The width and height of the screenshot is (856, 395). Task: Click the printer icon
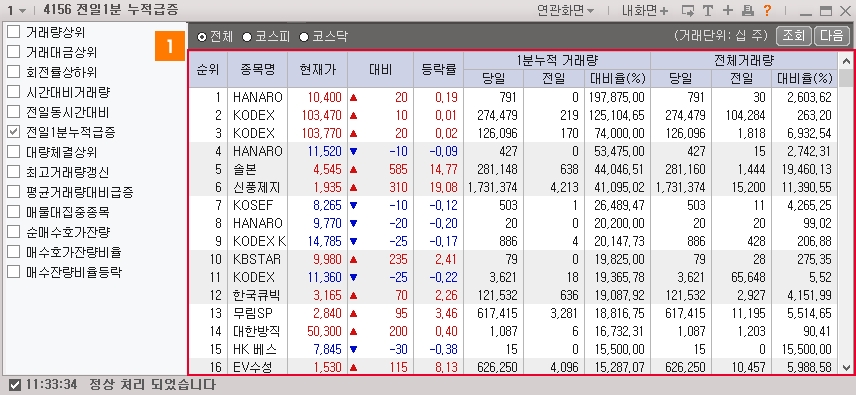[747, 10]
